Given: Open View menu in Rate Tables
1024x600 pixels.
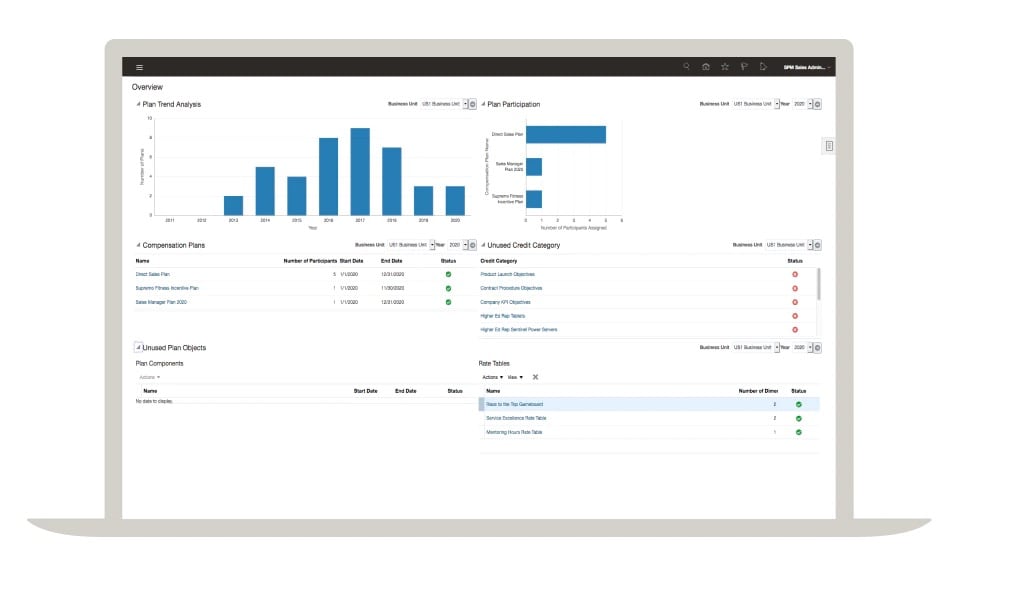Looking at the screenshot, I should click(x=515, y=377).
